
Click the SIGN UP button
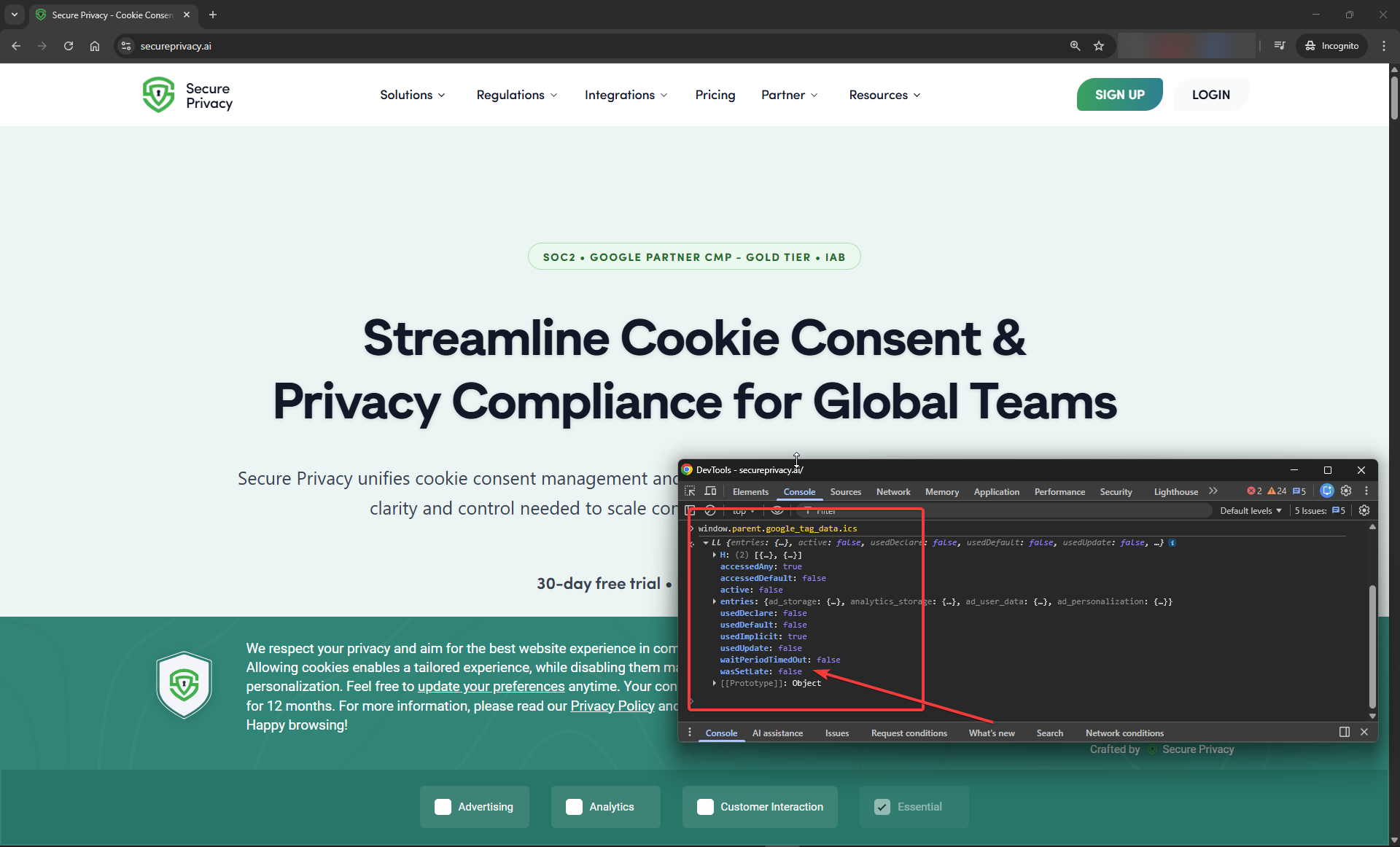coord(1119,94)
